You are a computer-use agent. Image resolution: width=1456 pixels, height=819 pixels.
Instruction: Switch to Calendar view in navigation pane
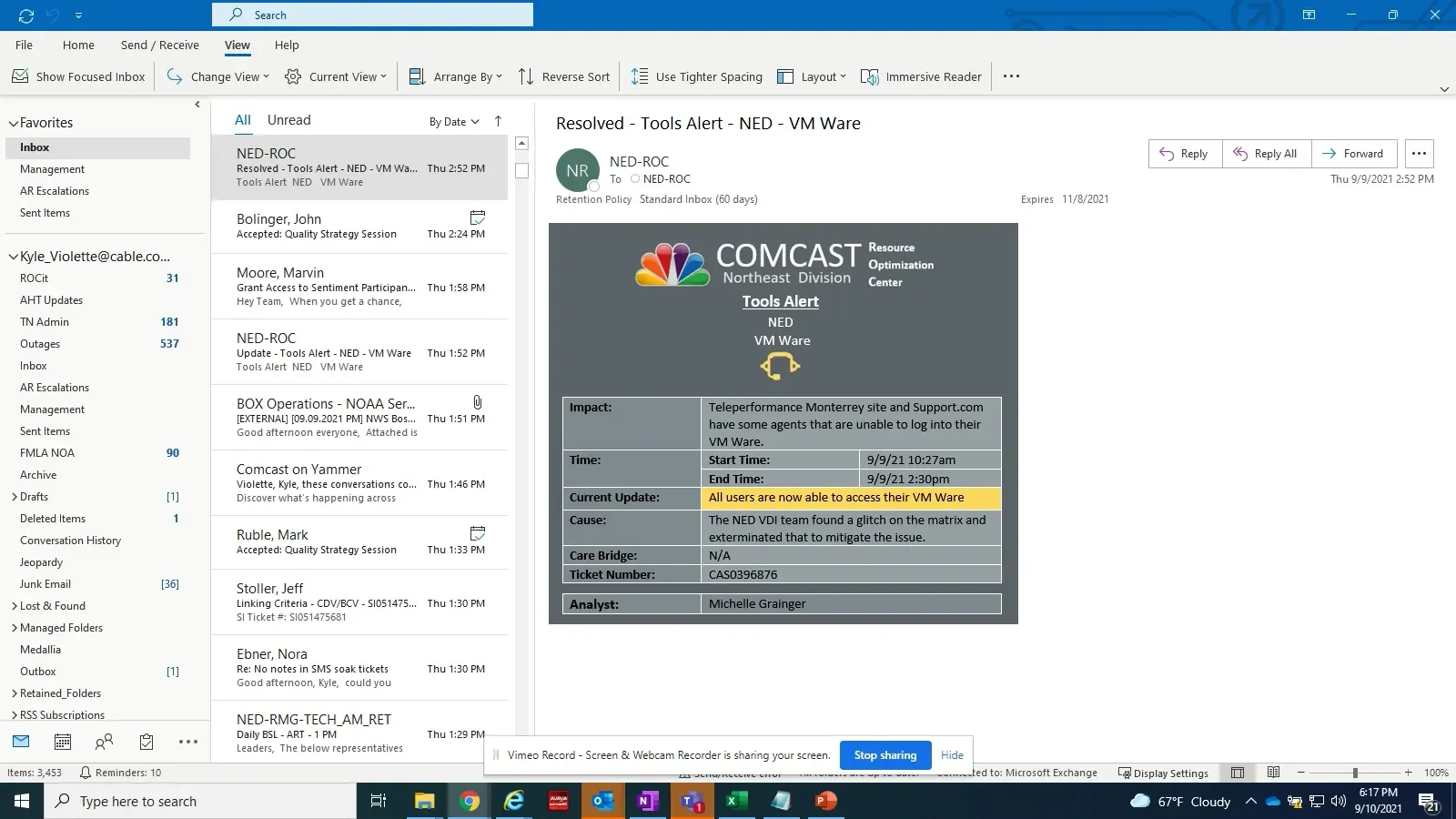[62, 741]
